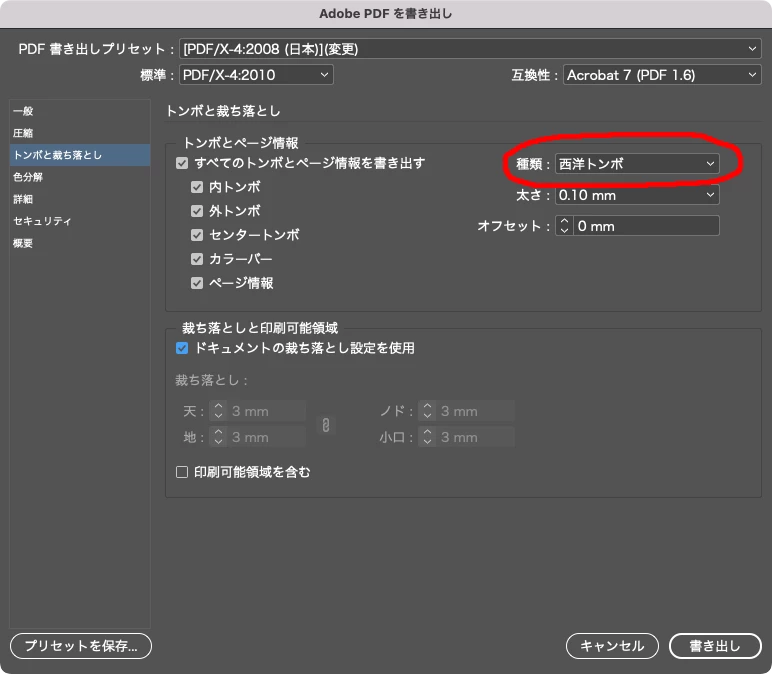Screen dimensions: 772x674
Task: Open the 互換性 Acrobat 7 dropdown
Action: click(662, 75)
